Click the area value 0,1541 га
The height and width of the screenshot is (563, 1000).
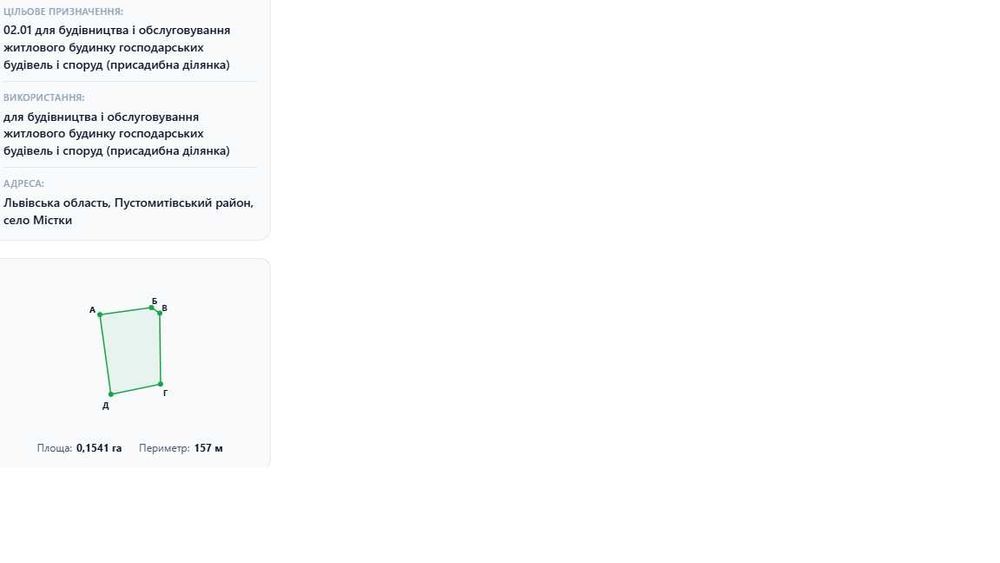(x=99, y=448)
